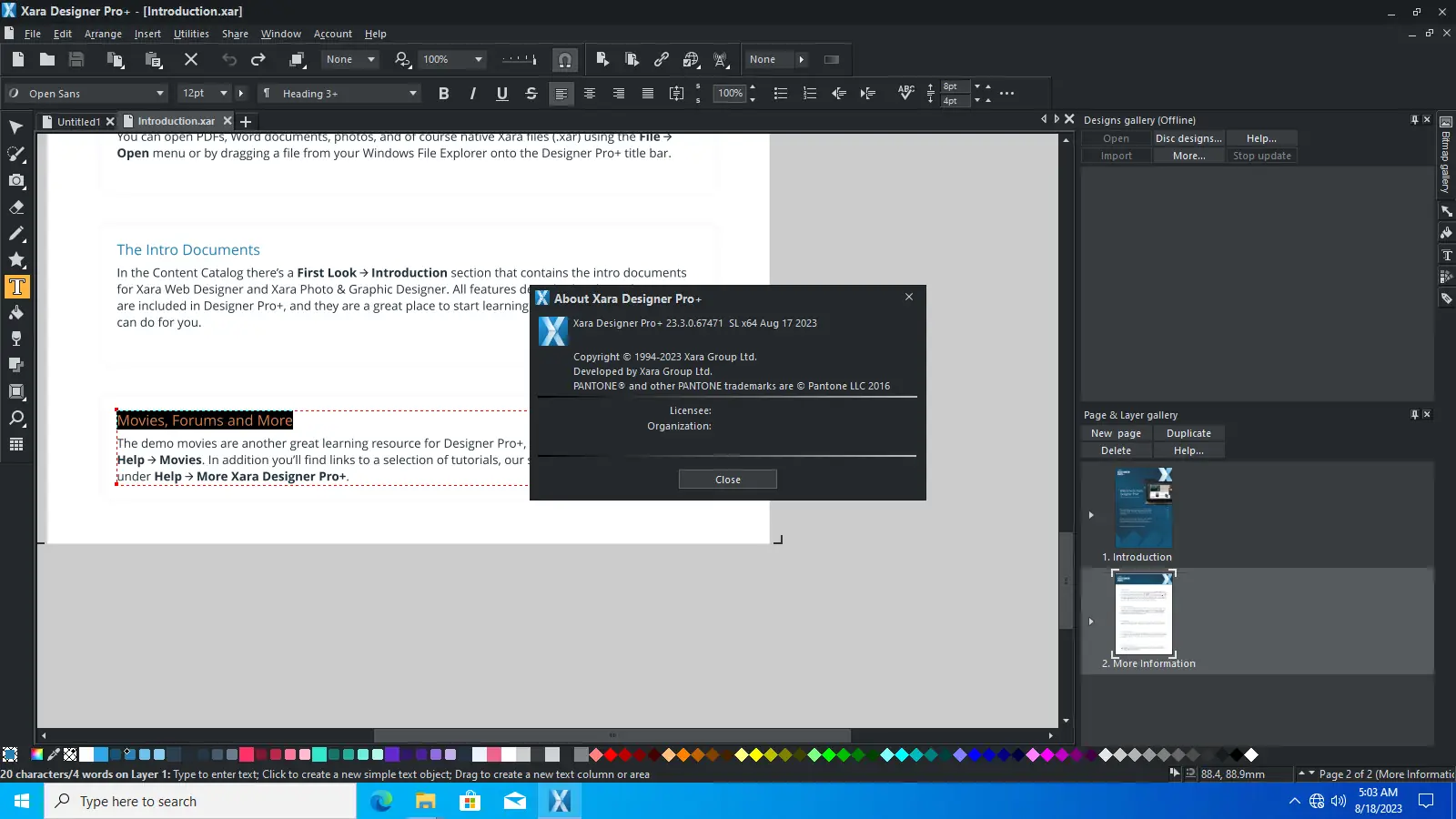Open the Arrange menu

103,34
